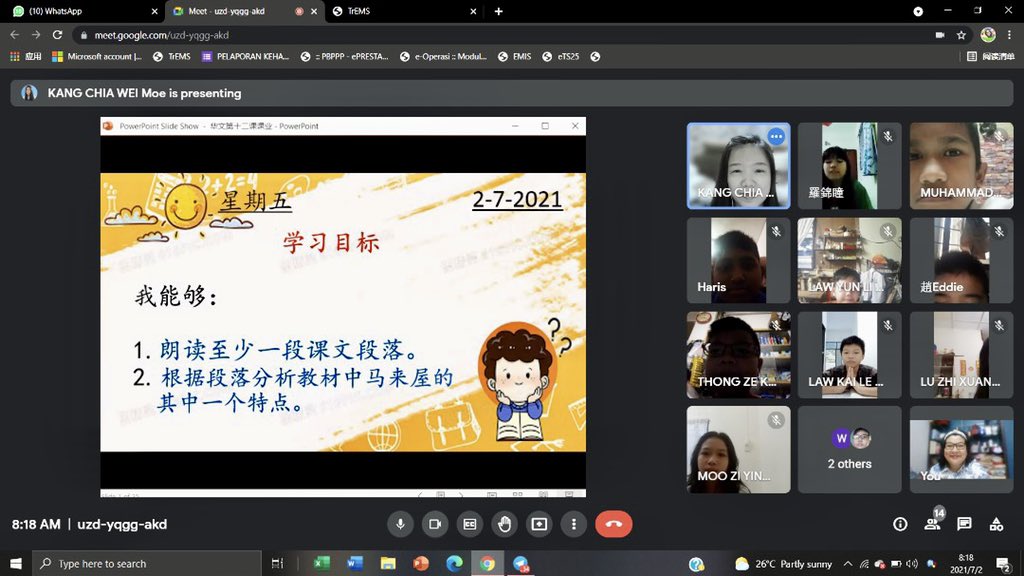Bookmark this page with star icon
The height and width of the screenshot is (576, 1024).
coord(961,35)
